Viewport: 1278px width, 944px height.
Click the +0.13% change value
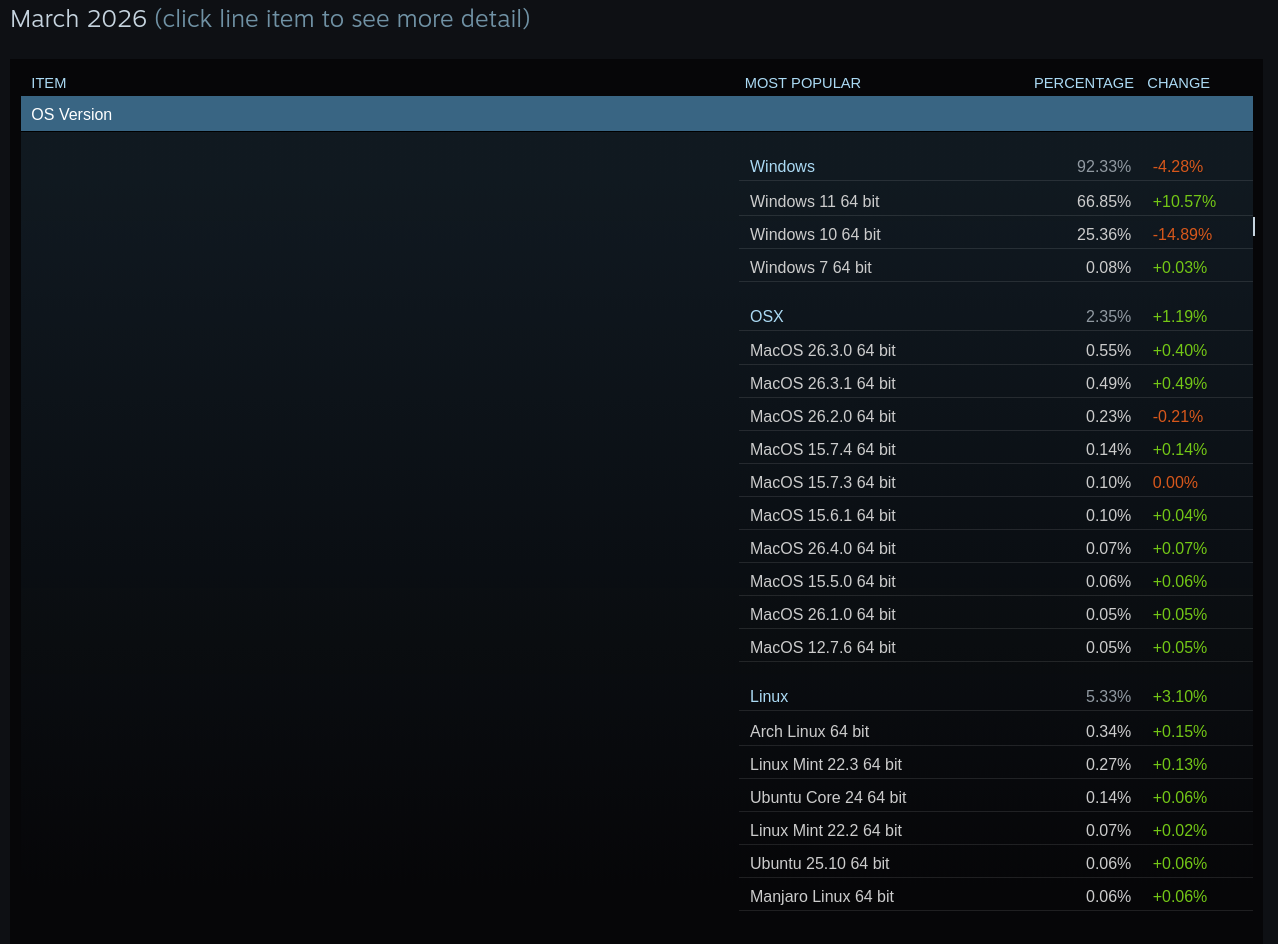click(x=1180, y=764)
